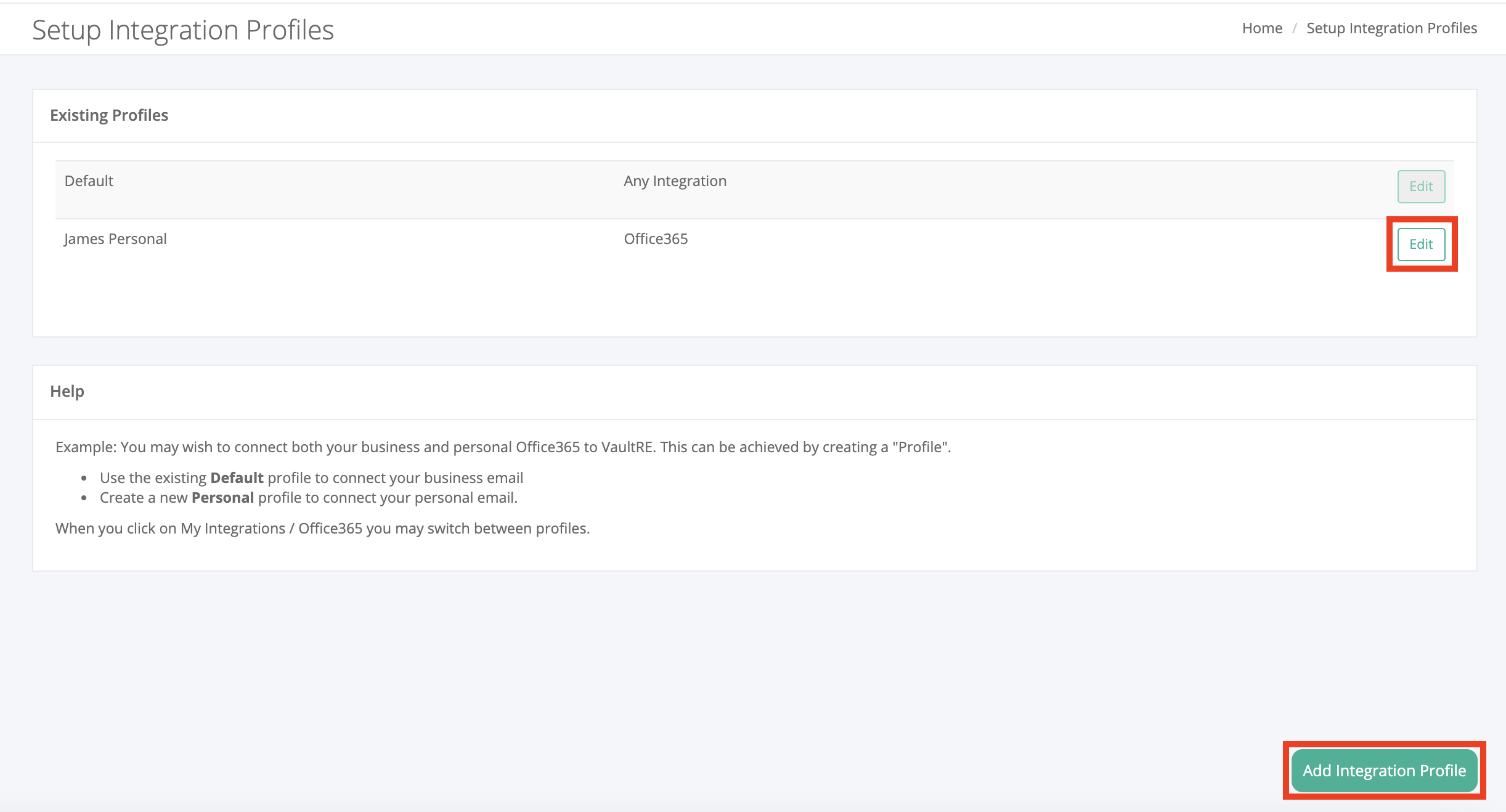This screenshot has width=1506, height=812.
Task: Click the 'Any Integration' cell
Action: [675, 181]
